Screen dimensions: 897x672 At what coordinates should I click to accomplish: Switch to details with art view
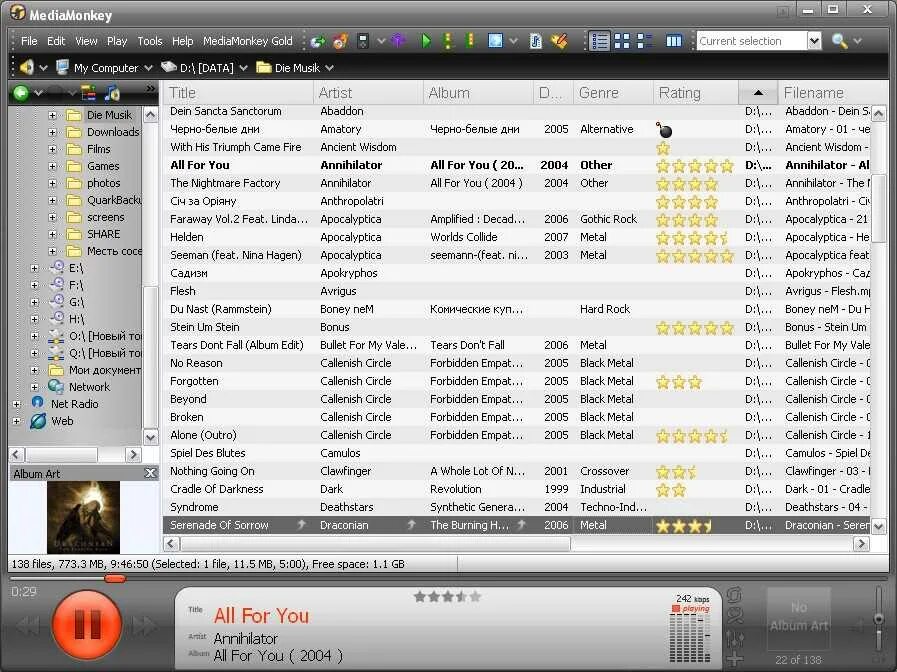point(645,41)
